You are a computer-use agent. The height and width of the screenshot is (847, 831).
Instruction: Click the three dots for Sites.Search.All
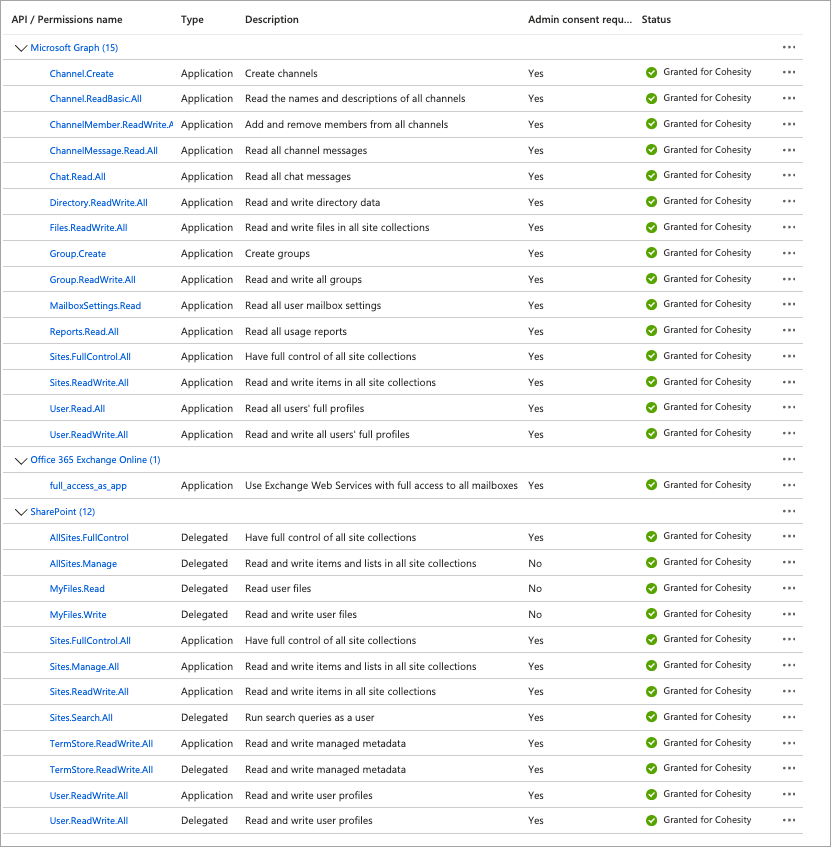[789, 717]
